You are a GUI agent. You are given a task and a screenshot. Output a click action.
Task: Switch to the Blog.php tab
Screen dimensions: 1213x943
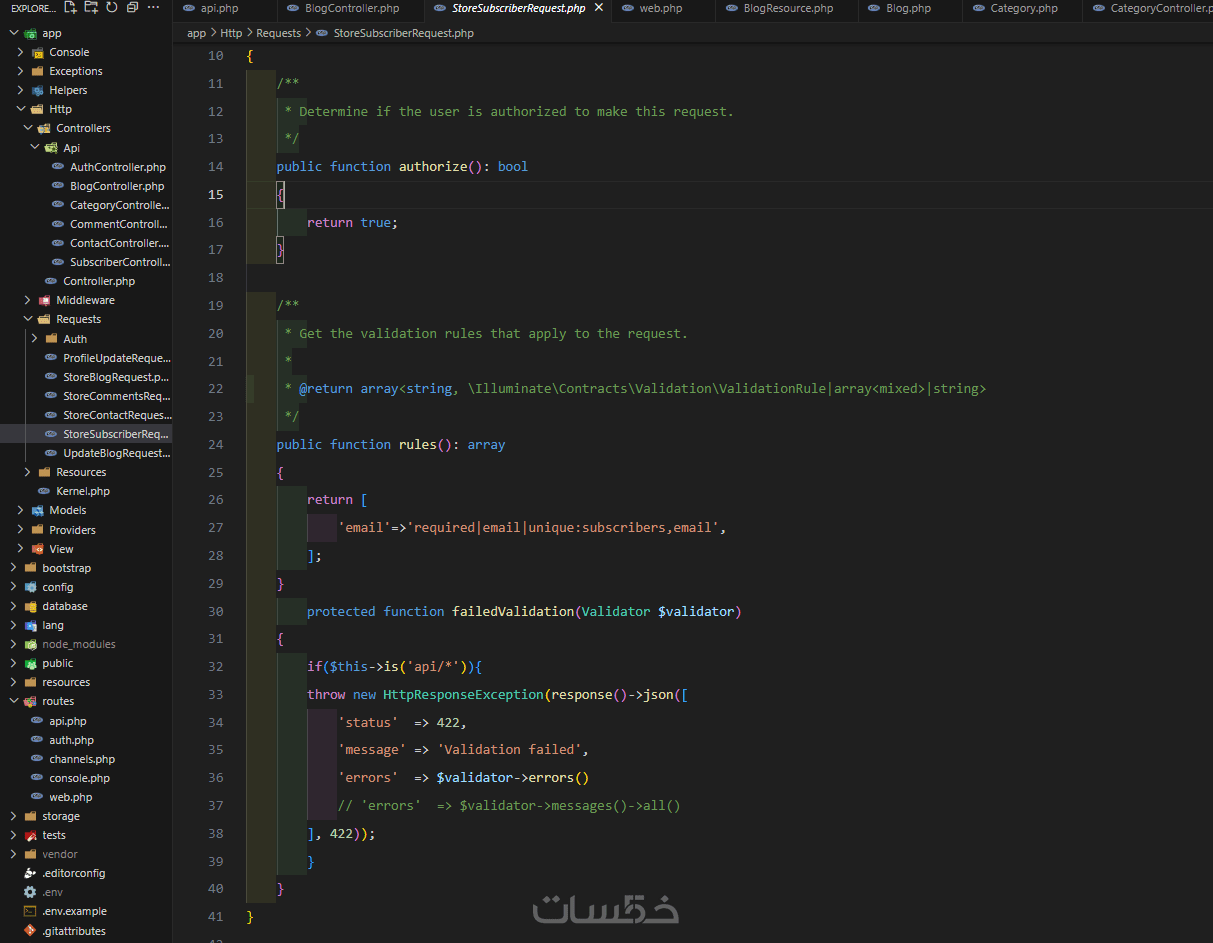908,8
